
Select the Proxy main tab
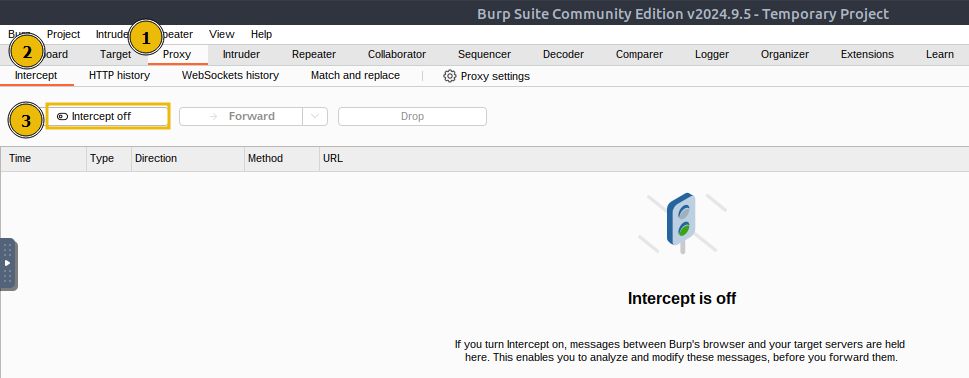(177, 54)
